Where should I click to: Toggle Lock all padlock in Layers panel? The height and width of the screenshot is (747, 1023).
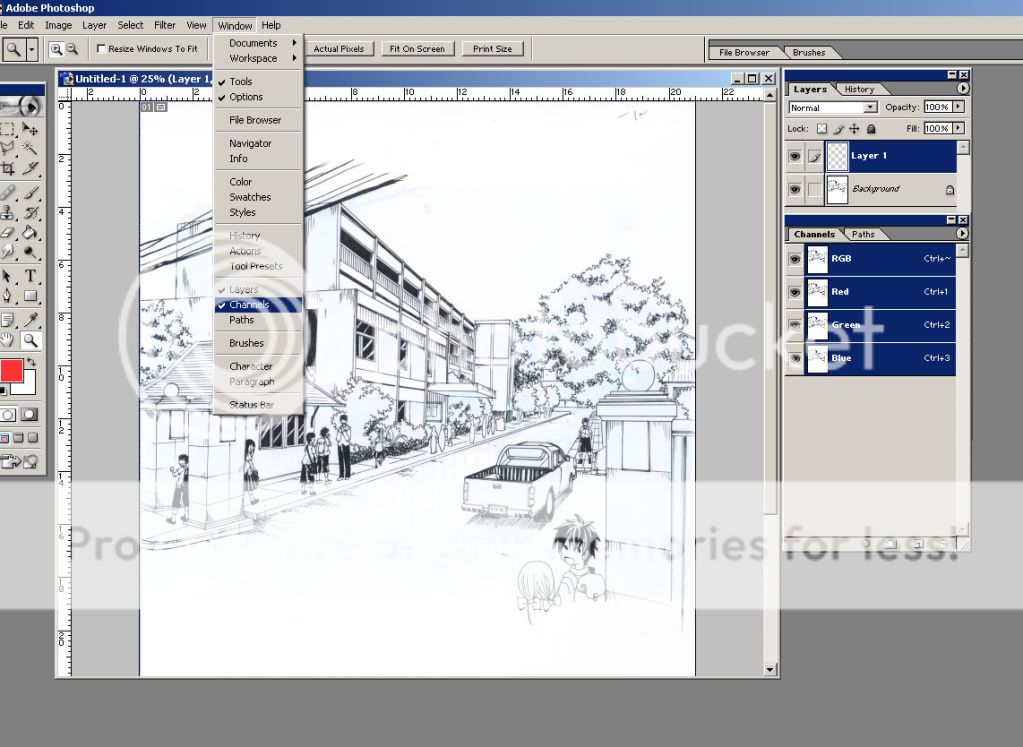pos(871,129)
